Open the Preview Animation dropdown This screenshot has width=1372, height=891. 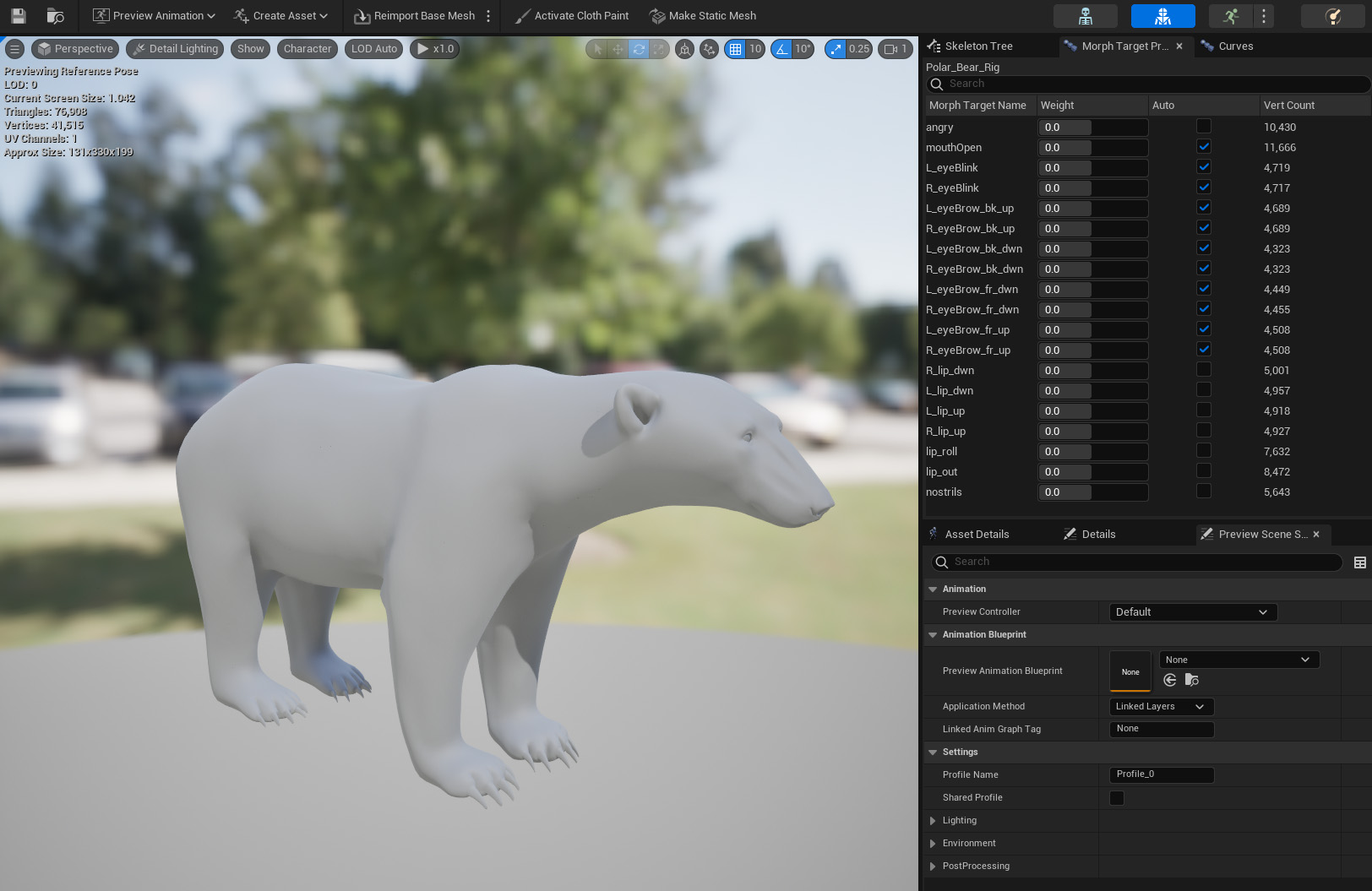click(154, 16)
